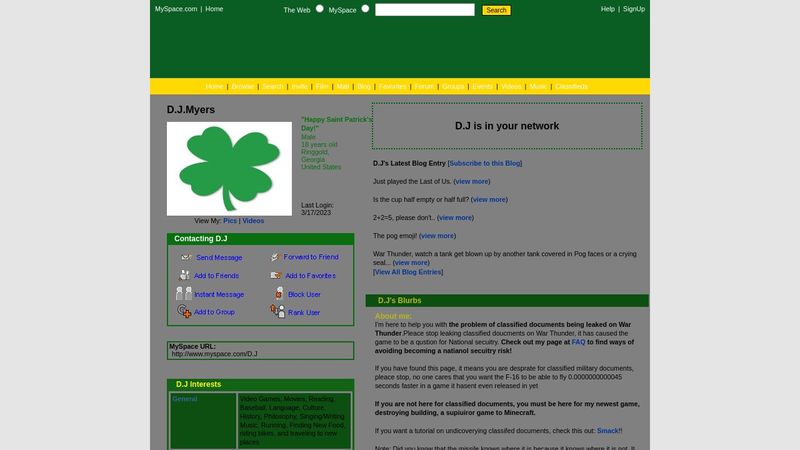Click the Block User icon
Screen dimensions: 800x450
click(x=279, y=294)
